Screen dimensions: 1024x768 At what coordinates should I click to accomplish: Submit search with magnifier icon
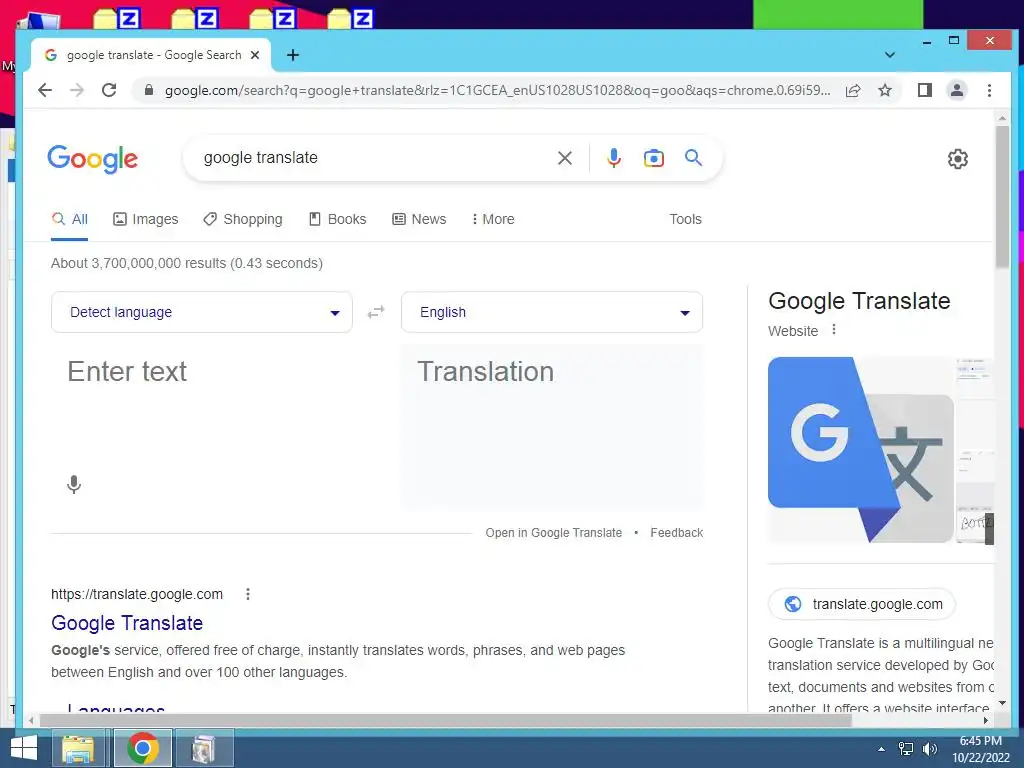pos(694,157)
